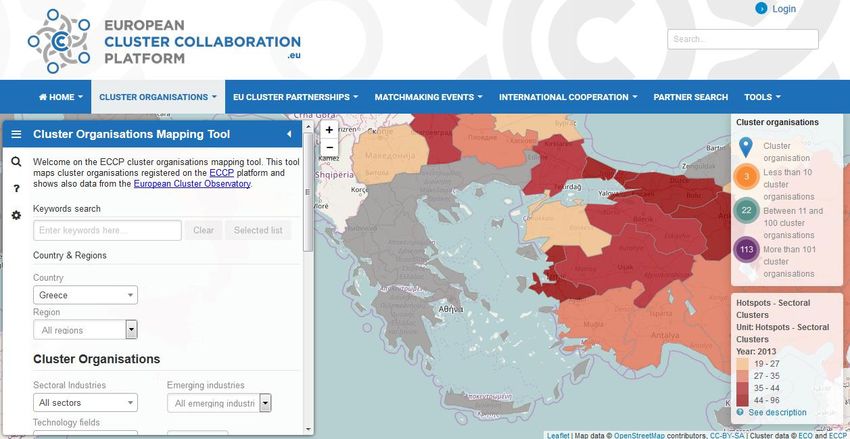Open the Leaflet attribution link
Screen dimensions: 850x439
click(x=558, y=435)
